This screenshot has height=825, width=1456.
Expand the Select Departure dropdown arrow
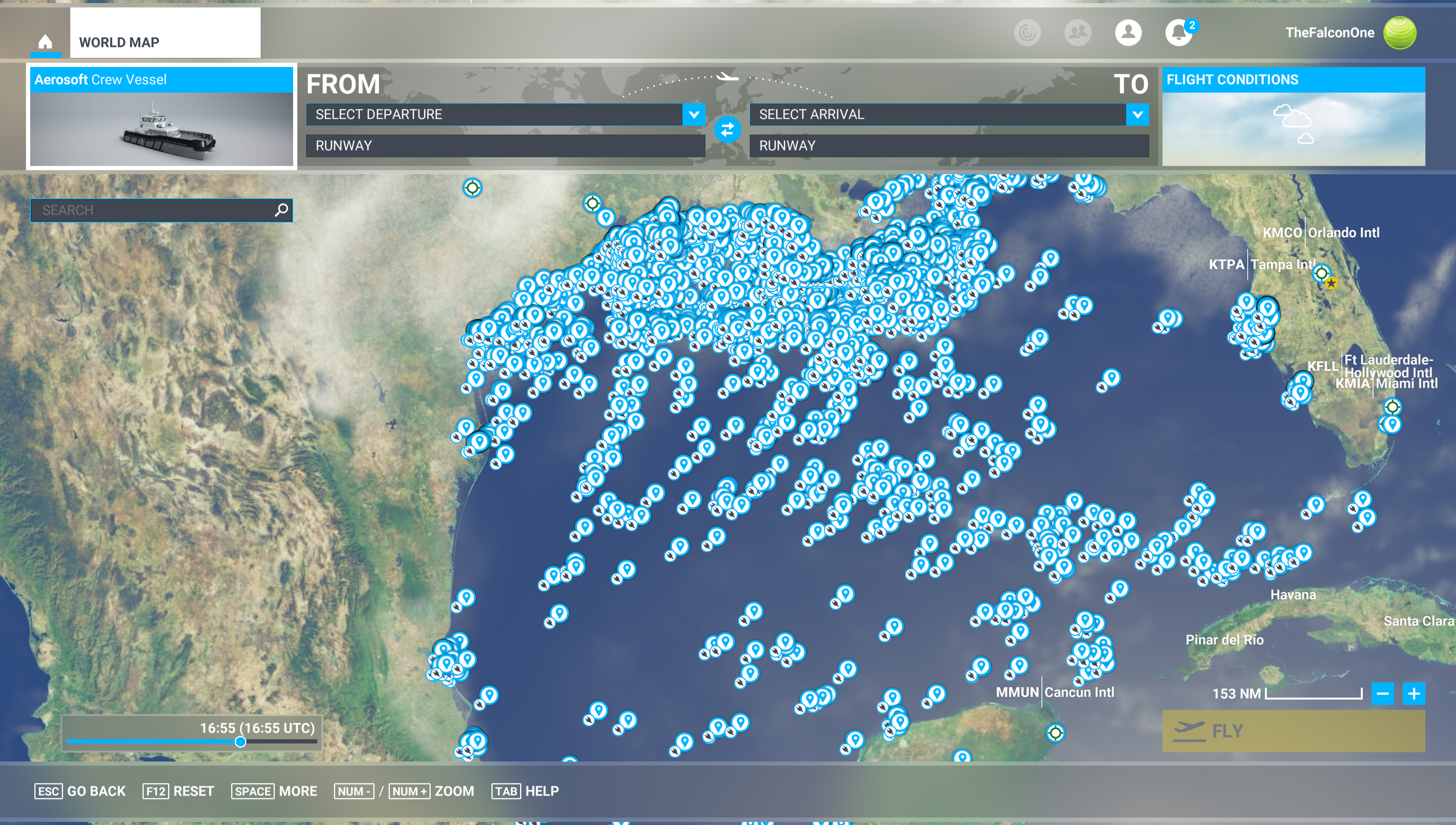point(694,115)
